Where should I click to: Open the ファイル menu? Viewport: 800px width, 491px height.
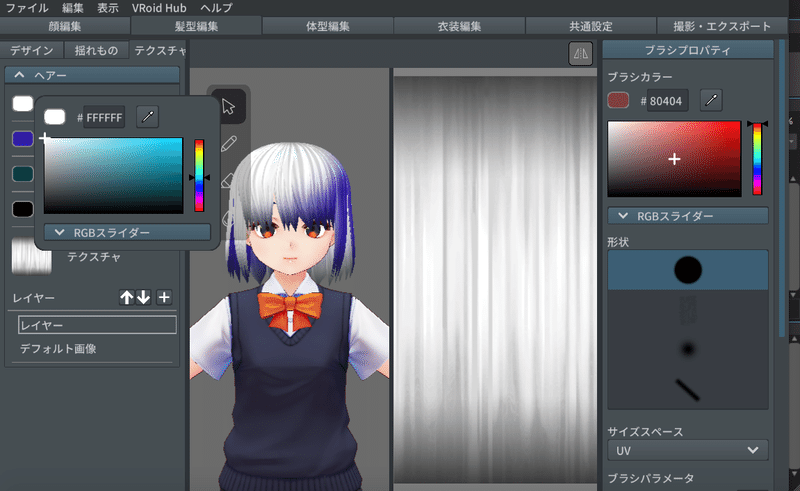[x=27, y=8]
